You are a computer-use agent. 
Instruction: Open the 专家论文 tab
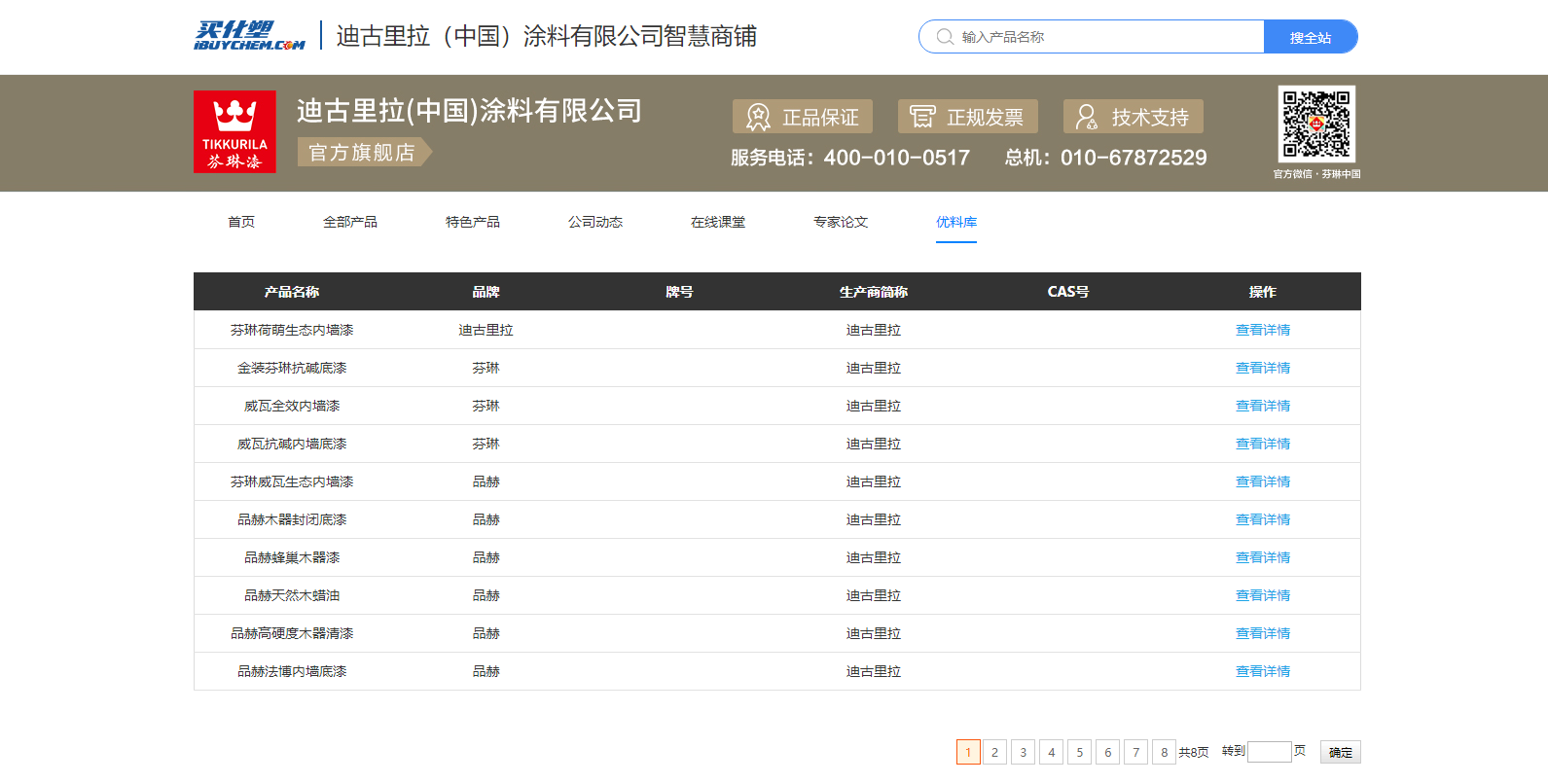click(841, 222)
